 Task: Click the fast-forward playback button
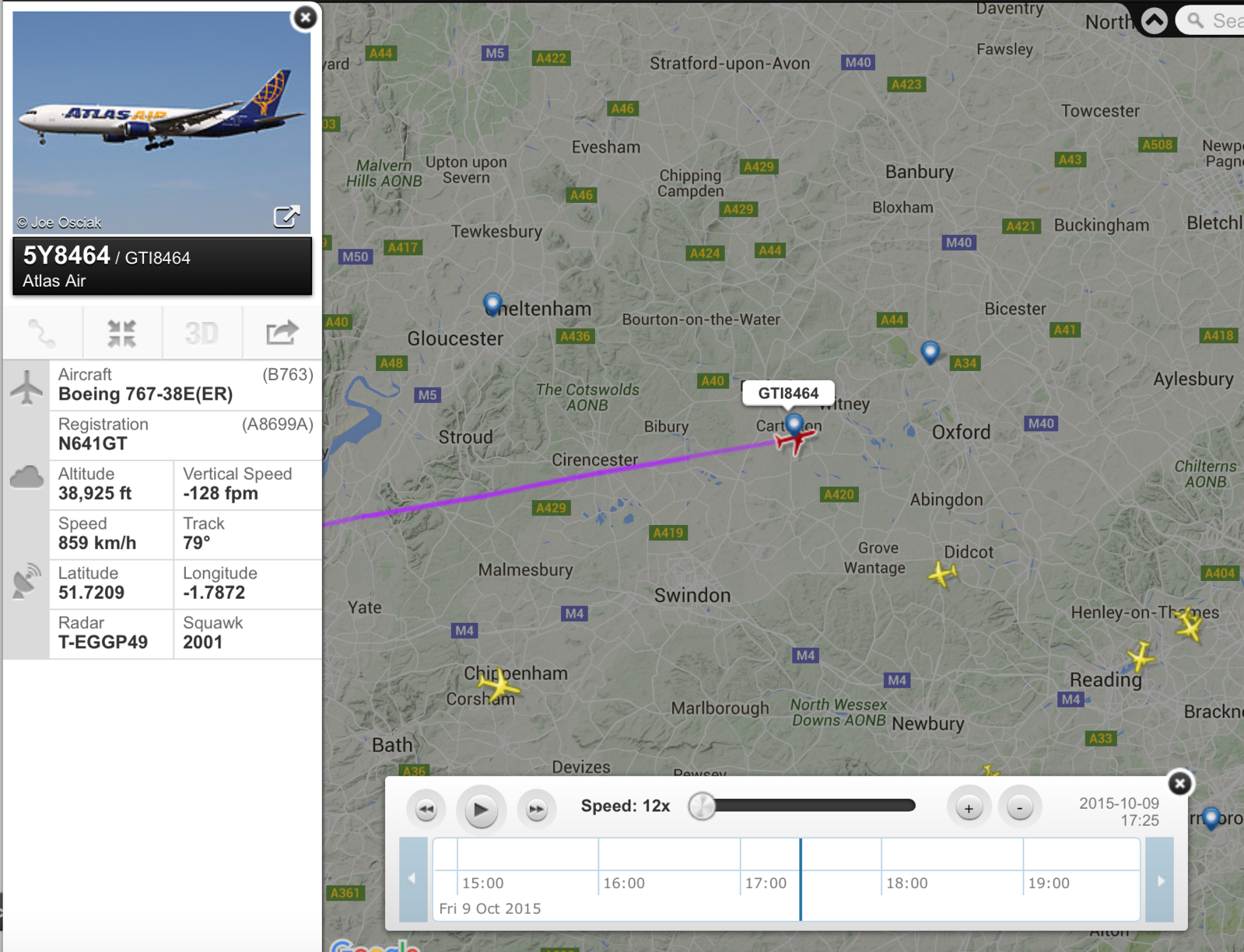click(537, 809)
